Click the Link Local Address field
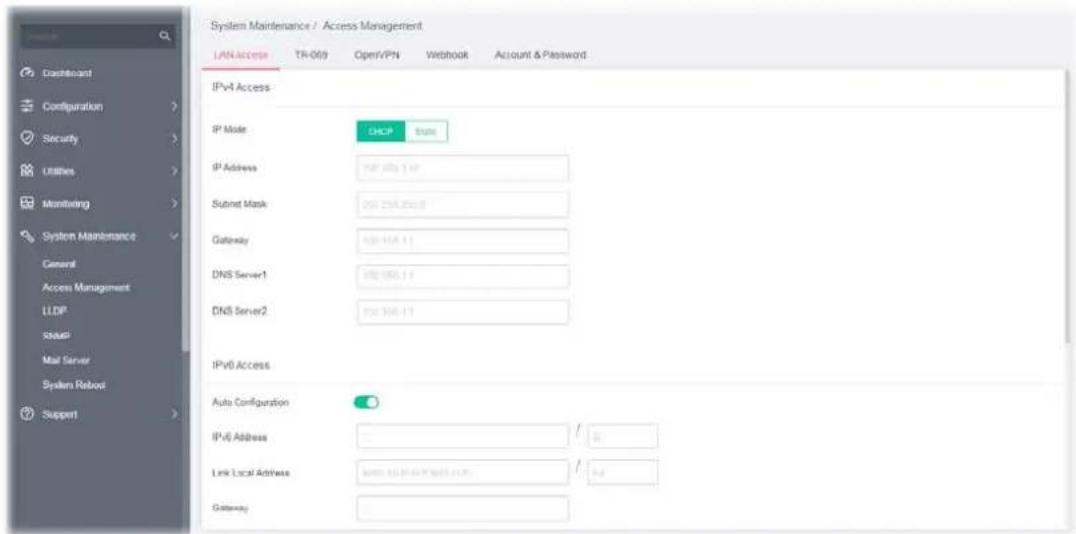 point(463,472)
